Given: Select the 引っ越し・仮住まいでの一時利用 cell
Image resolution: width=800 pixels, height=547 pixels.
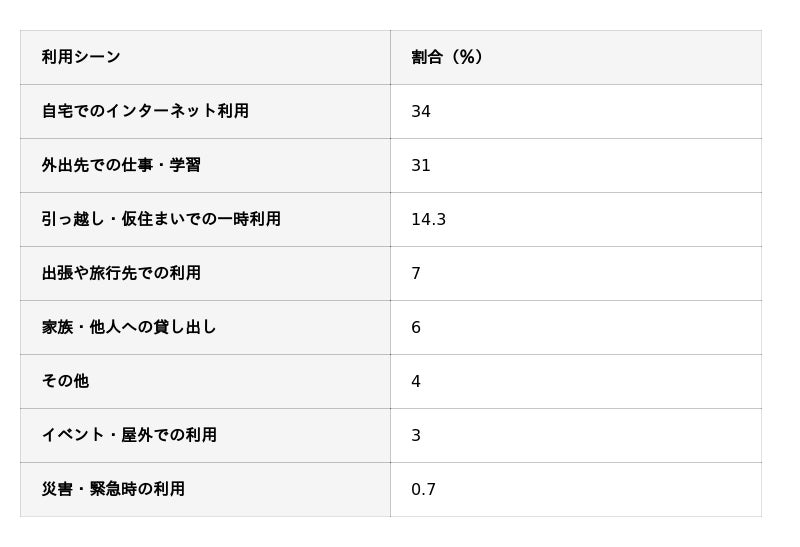Looking at the screenshot, I should 161,219.
